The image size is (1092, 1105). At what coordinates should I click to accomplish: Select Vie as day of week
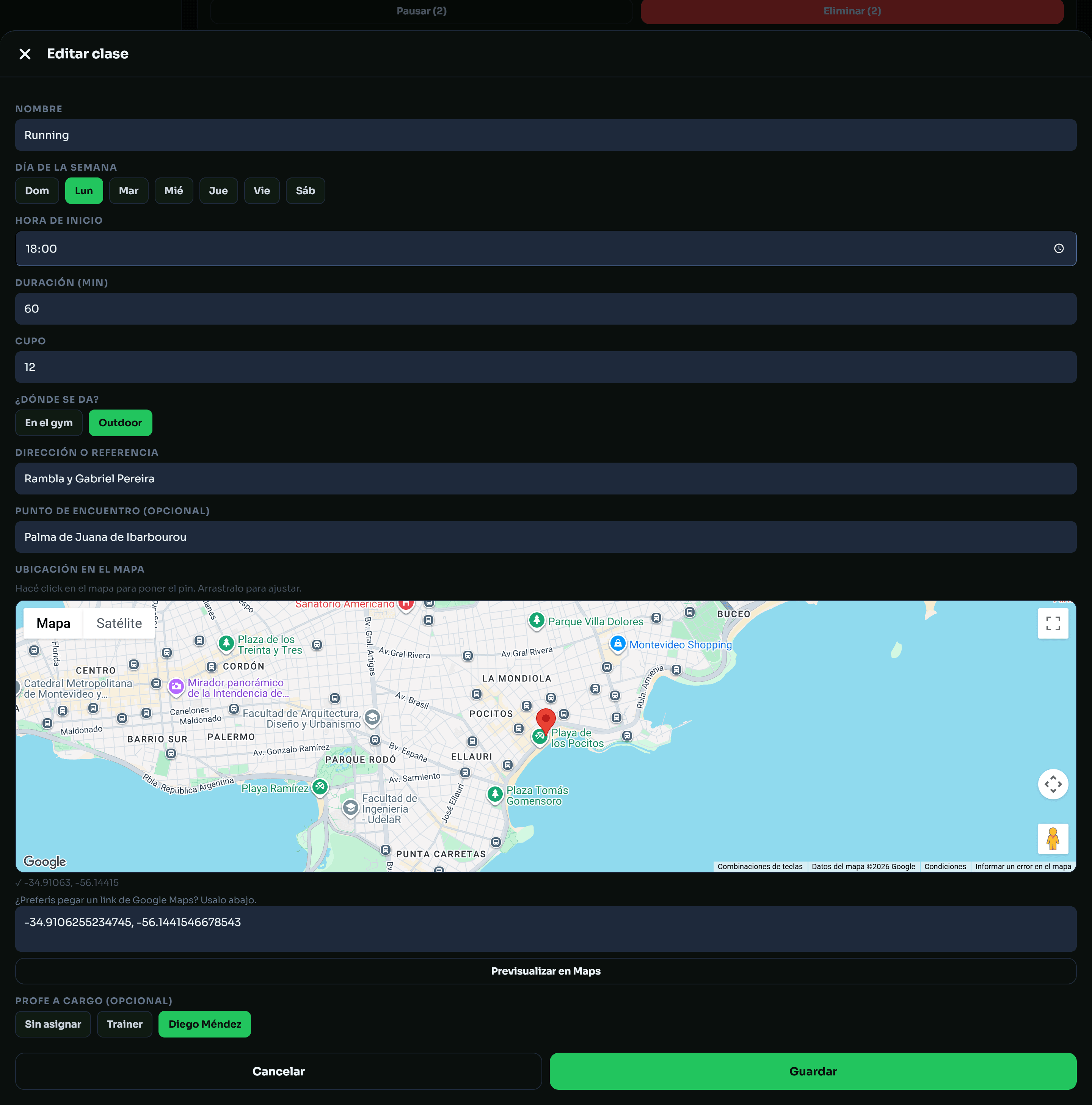(262, 190)
